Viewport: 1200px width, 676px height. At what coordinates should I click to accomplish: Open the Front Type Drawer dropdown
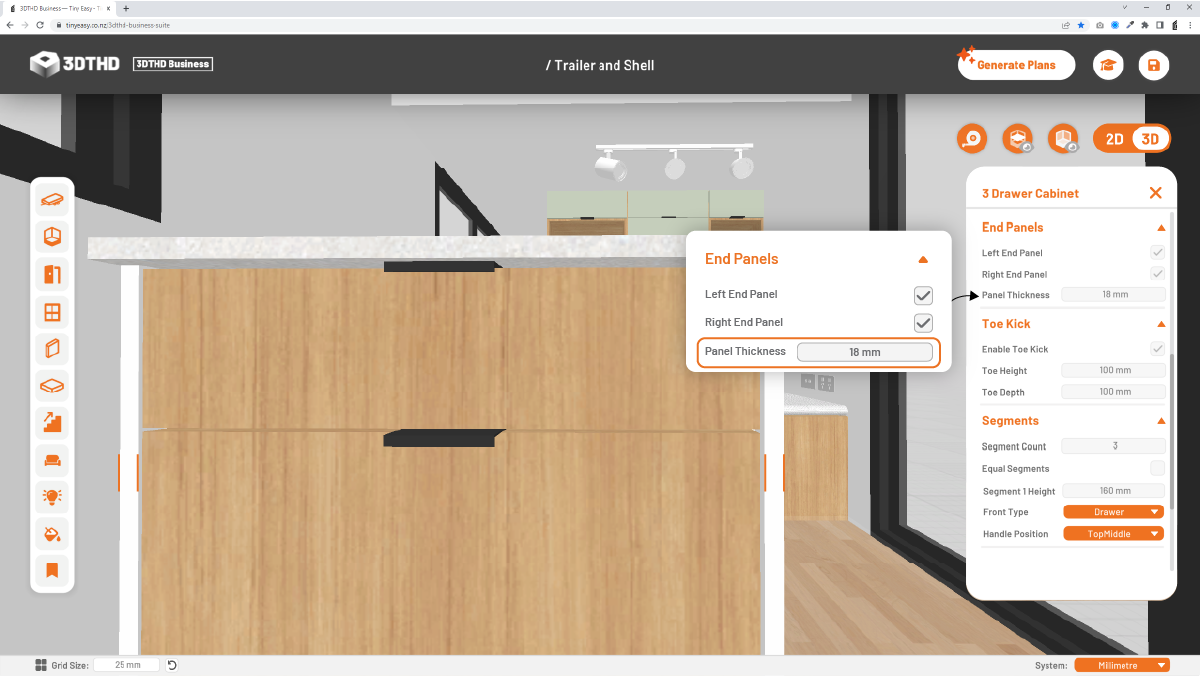coord(1114,512)
